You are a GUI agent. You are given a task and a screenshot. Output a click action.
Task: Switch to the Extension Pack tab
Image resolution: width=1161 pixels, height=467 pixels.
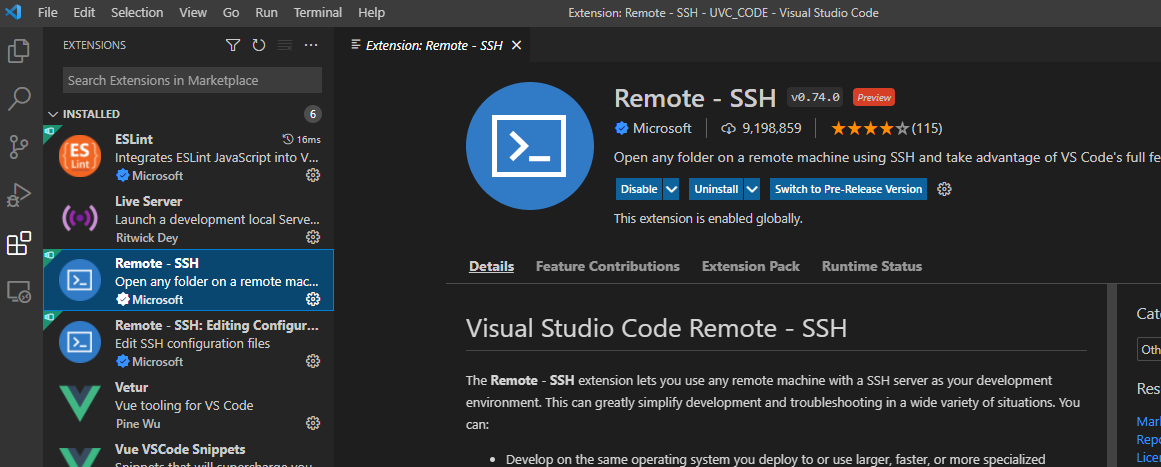pos(751,266)
